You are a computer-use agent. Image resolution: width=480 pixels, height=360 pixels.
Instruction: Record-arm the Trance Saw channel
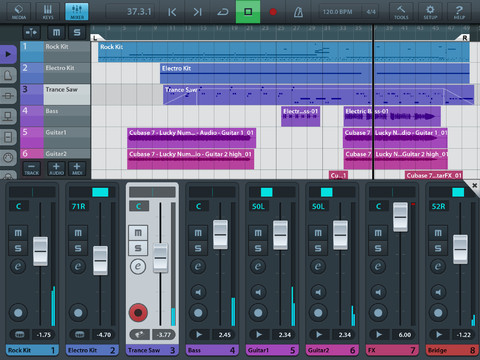(138, 313)
